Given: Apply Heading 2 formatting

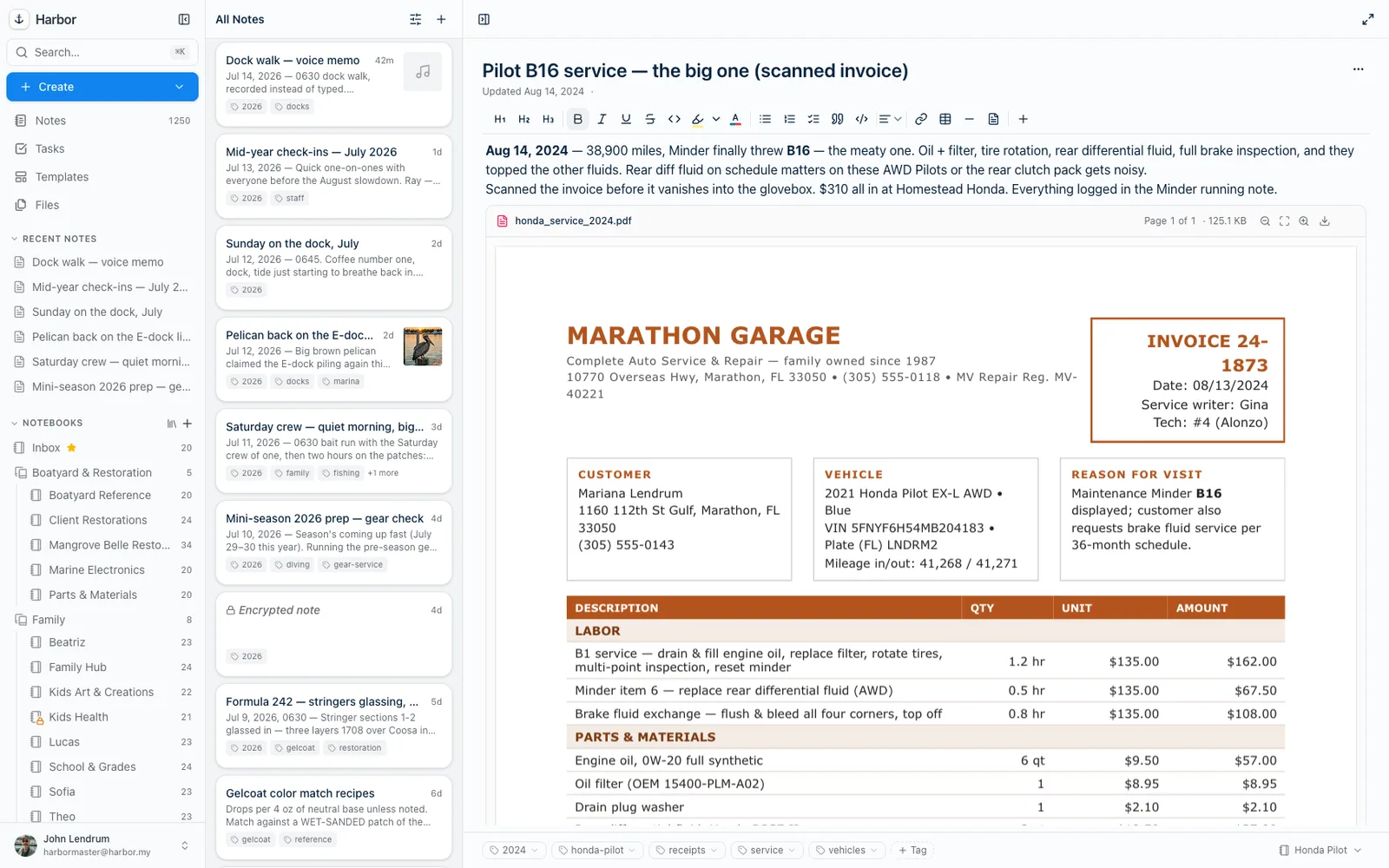Looking at the screenshot, I should (x=524, y=119).
